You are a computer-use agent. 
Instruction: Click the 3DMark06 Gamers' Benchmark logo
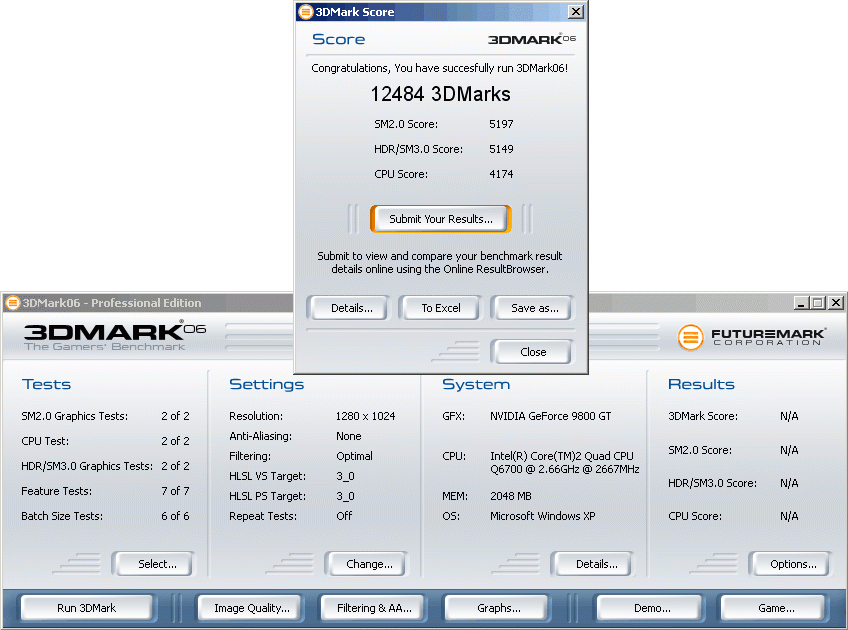click(115, 336)
